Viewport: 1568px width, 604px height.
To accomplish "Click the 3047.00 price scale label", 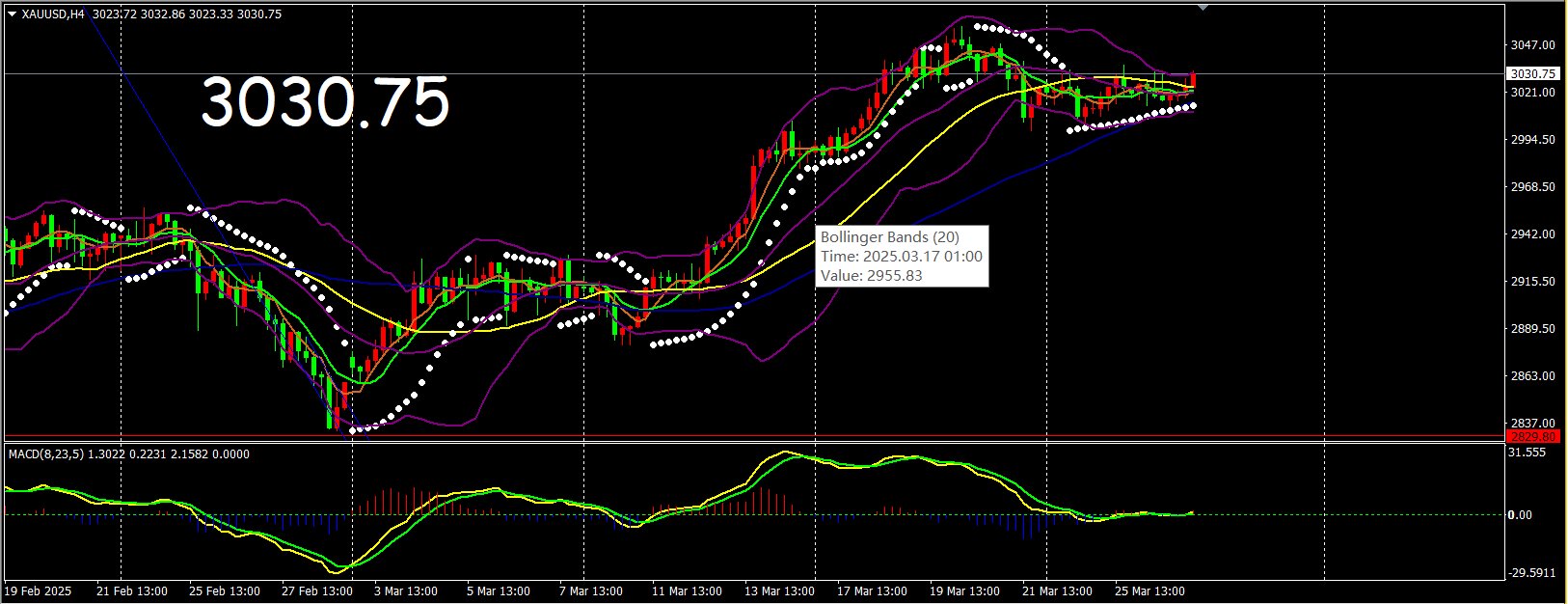I will pos(1532,45).
